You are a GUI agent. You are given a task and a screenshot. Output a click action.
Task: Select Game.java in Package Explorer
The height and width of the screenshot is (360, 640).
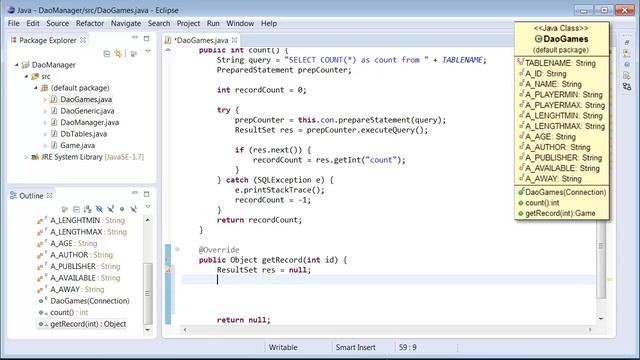77,145
